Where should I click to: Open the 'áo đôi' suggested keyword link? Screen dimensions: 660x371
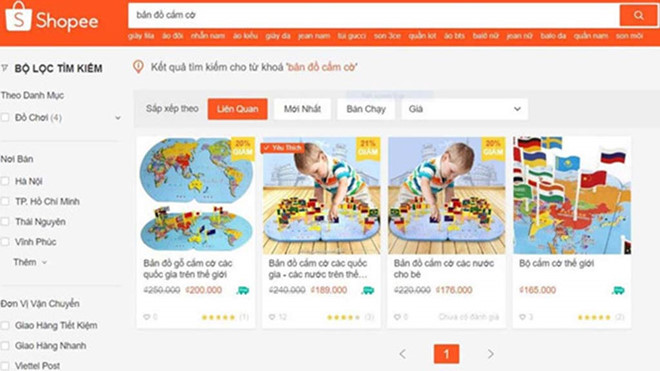173,36
